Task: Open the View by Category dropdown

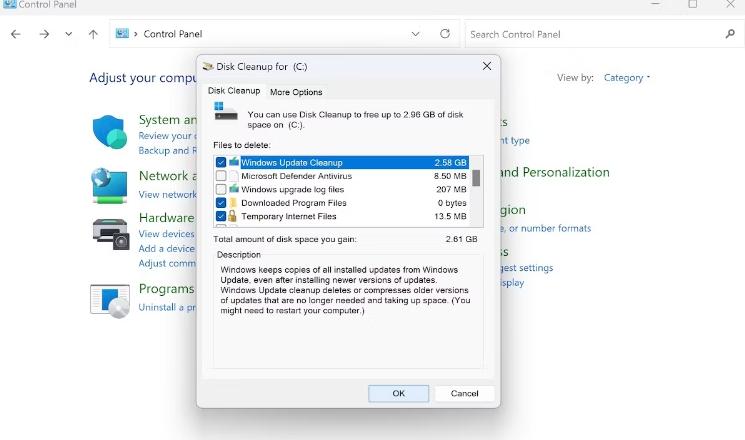Action: (x=627, y=77)
